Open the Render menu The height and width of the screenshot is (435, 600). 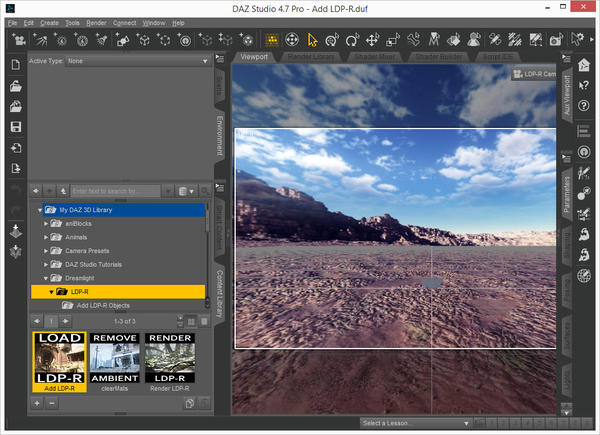click(x=96, y=21)
